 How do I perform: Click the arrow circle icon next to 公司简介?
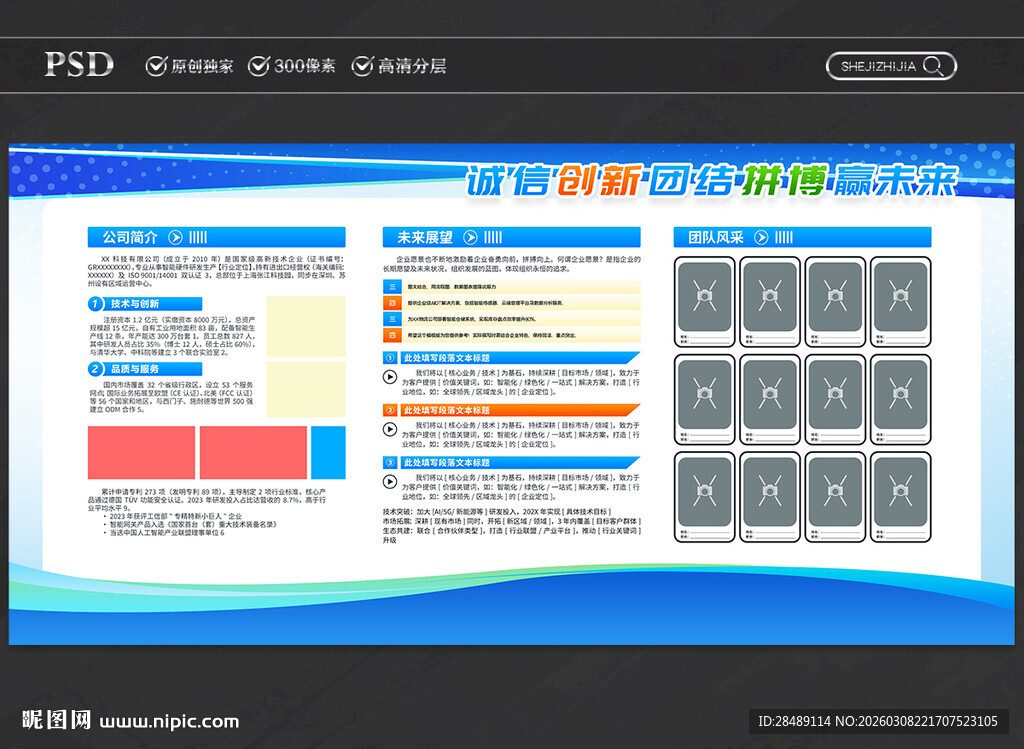(x=176, y=237)
